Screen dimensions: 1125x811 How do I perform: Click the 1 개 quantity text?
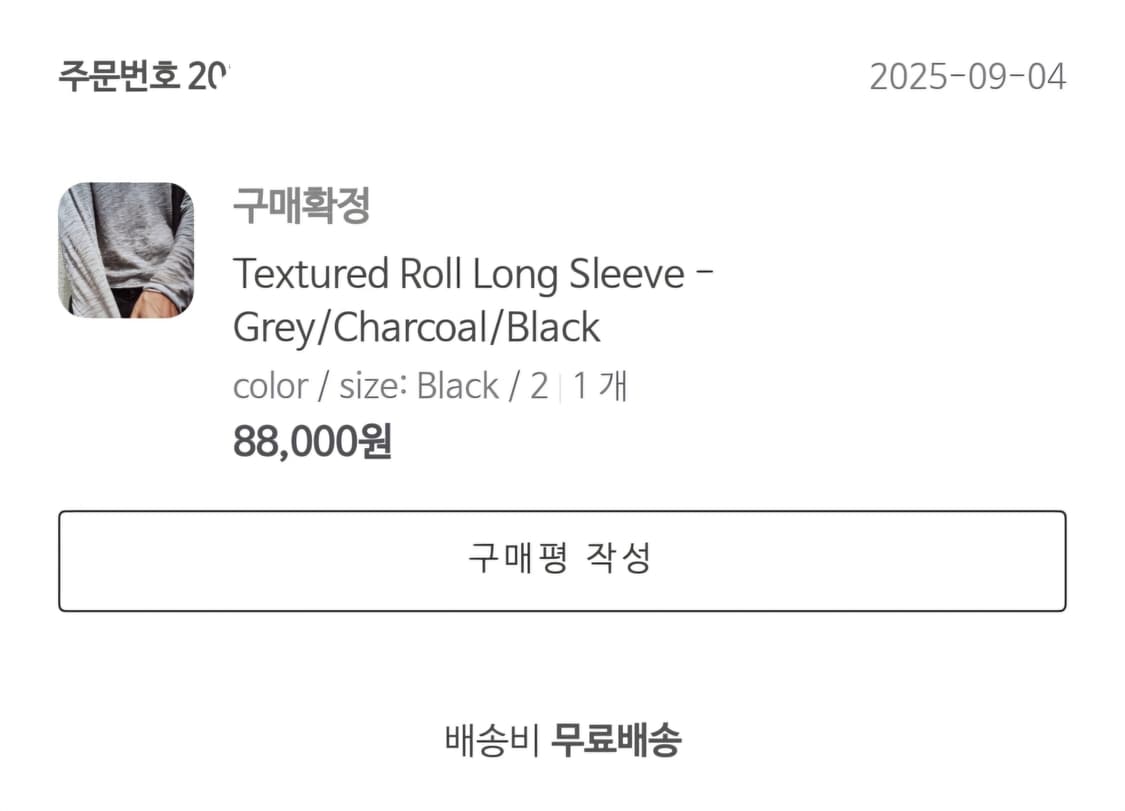tap(600, 386)
